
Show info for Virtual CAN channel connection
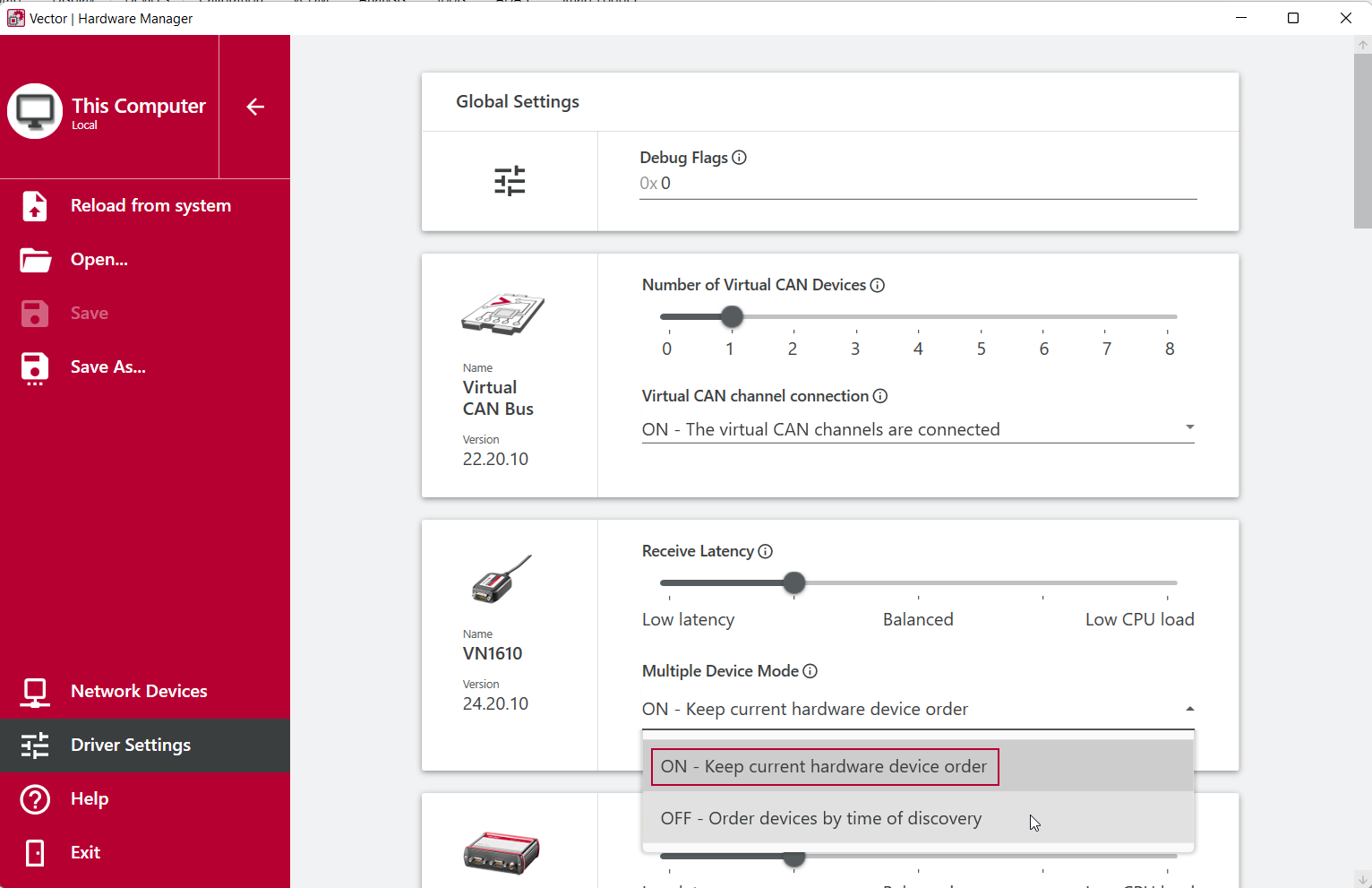tap(880, 396)
